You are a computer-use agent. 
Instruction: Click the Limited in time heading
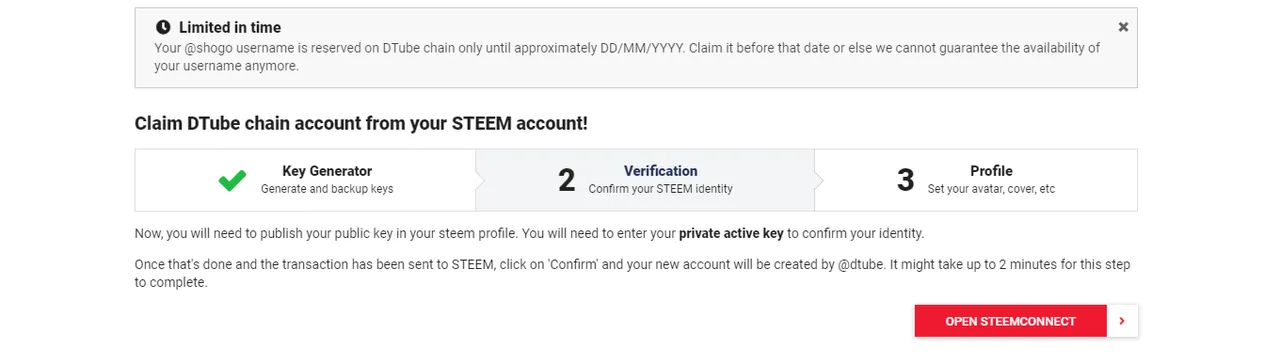point(230,27)
